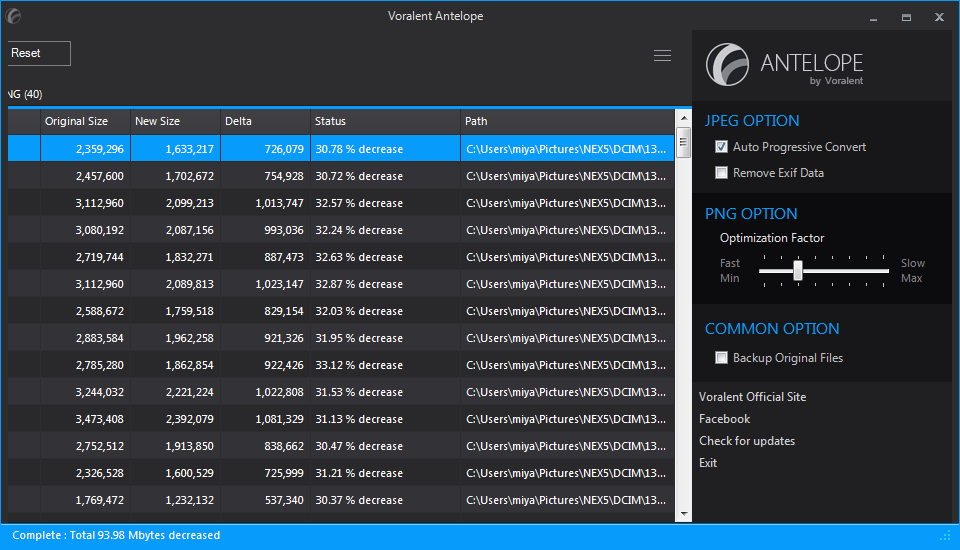
Task: Click the resize grip in status bar
Action: (945, 536)
